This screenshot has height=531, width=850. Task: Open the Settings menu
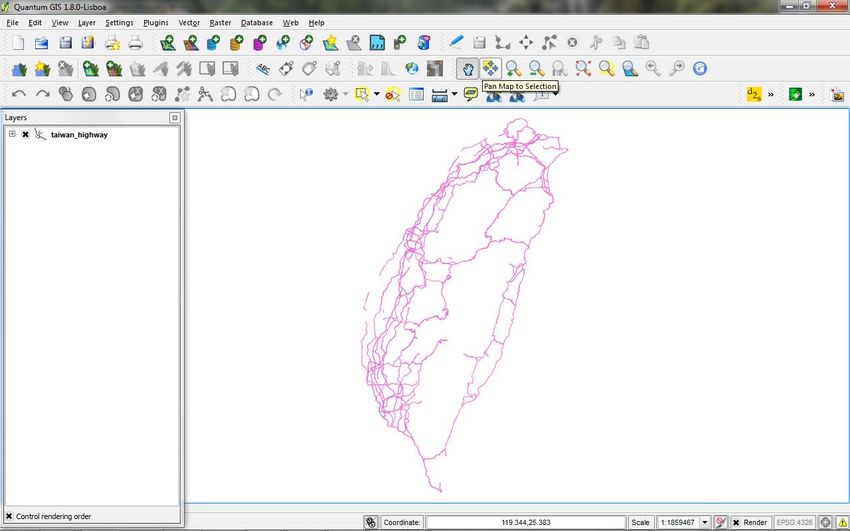coord(119,23)
